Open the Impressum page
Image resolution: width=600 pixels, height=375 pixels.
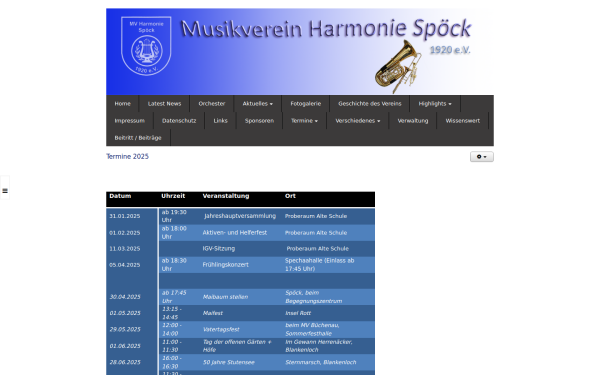pos(130,121)
